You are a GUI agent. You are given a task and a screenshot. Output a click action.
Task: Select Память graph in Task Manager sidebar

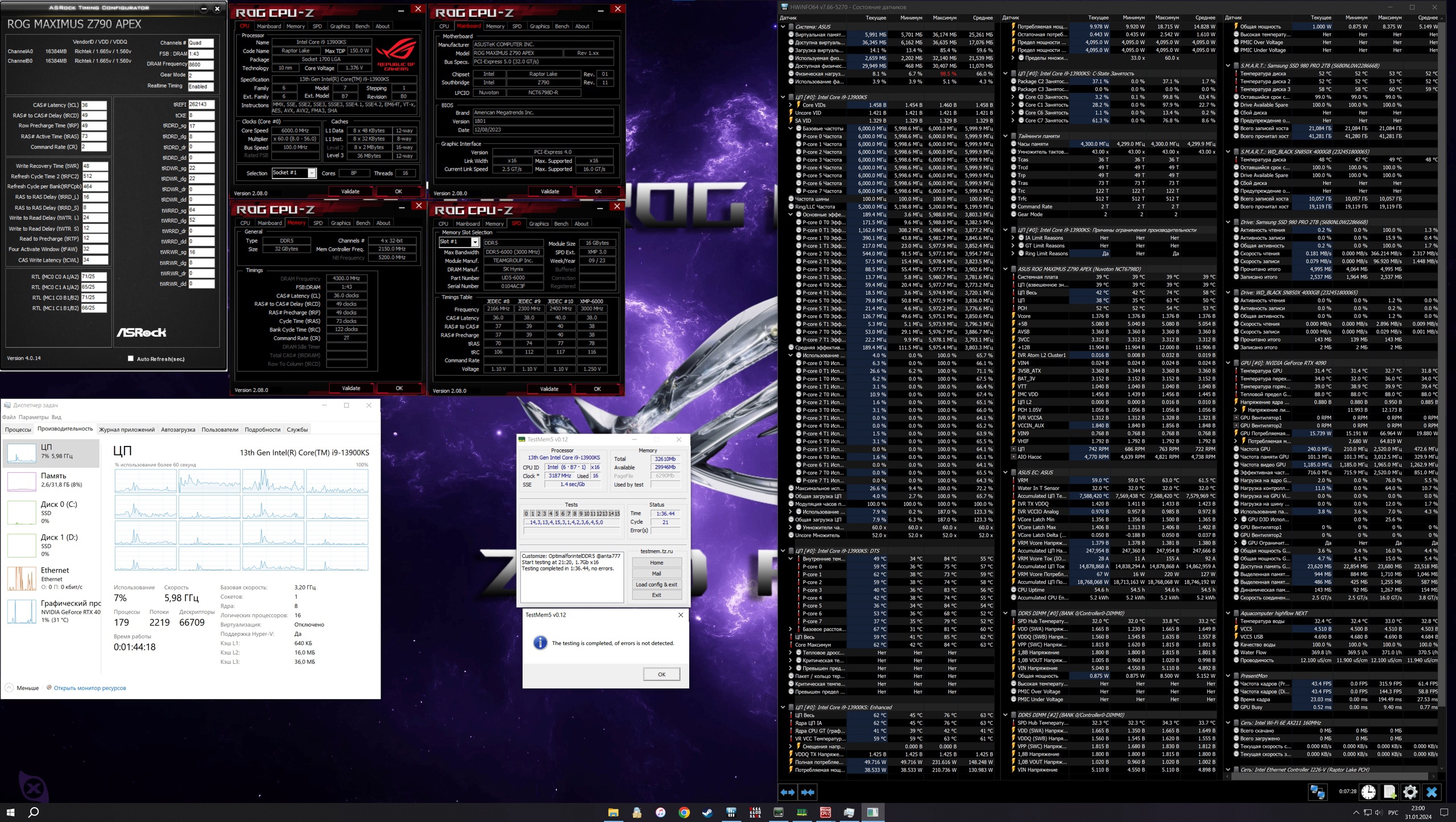point(51,480)
